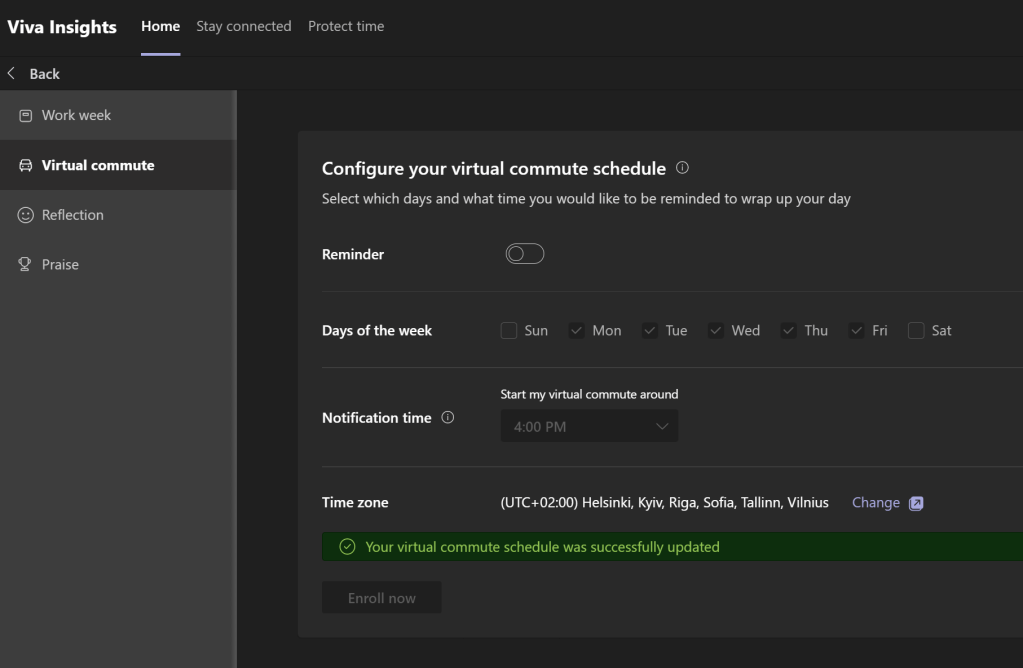Switch to the Stay connected tab
1023x668 pixels.
pos(244,27)
